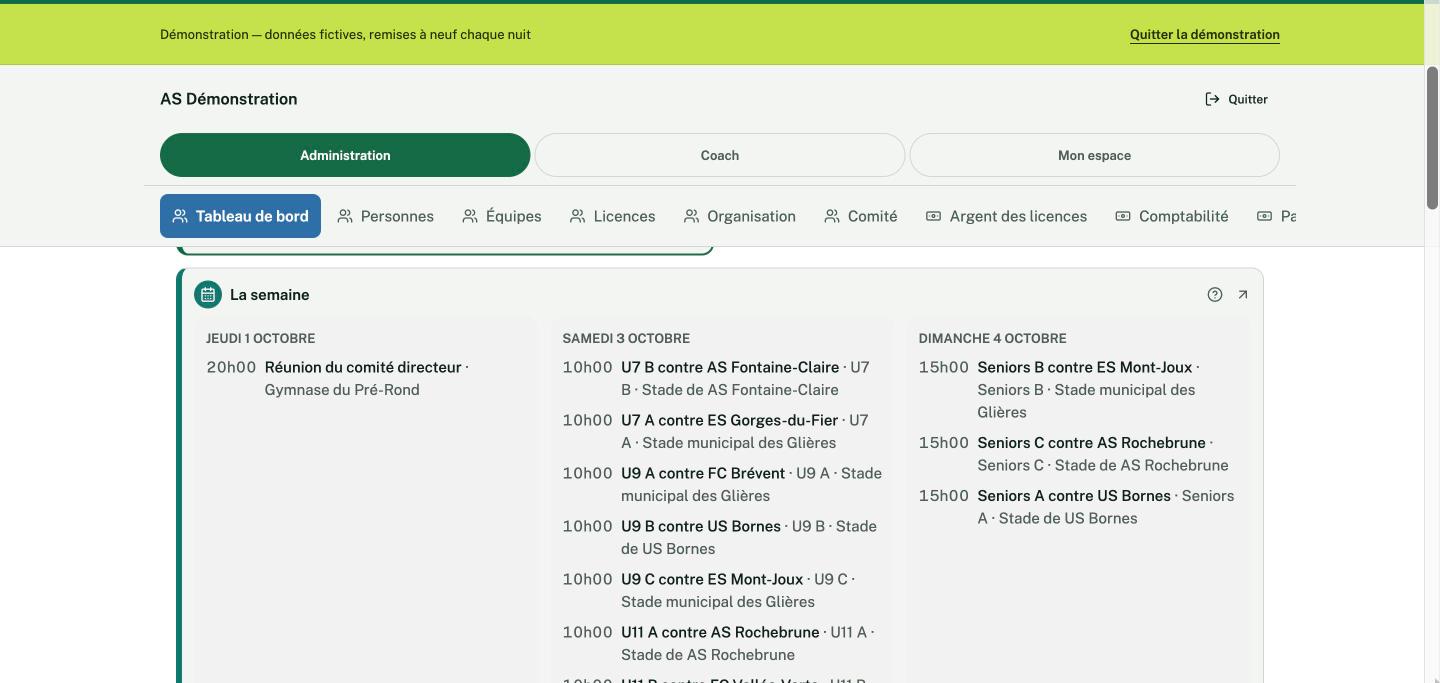Open Seniors A contre US Bornes match

point(1074,495)
